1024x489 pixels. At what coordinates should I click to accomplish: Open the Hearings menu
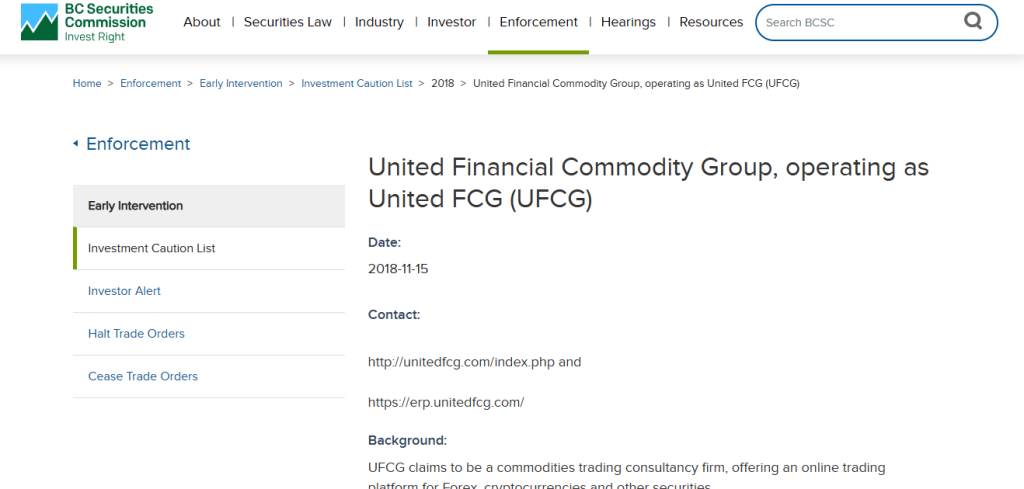(x=628, y=22)
